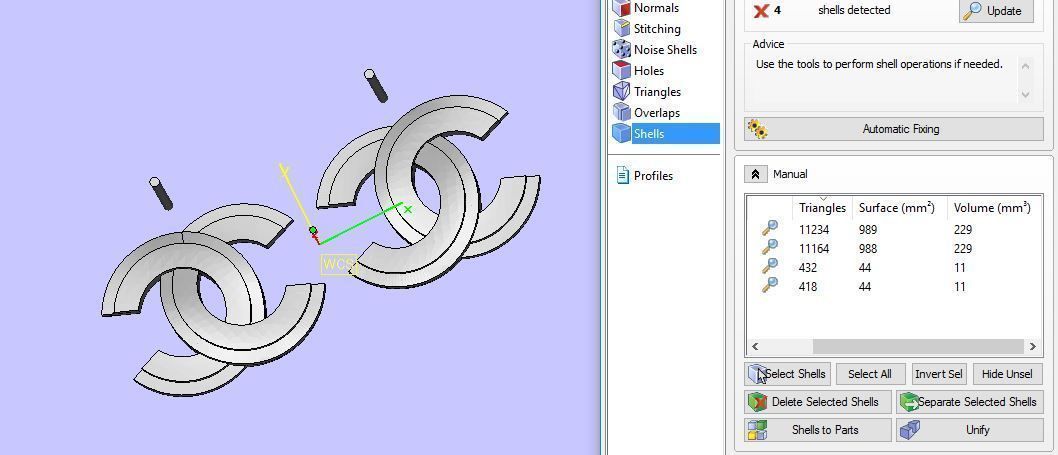Viewport: 1058px width, 455px height.
Task: Open the Normals fix step
Action: click(x=656, y=8)
